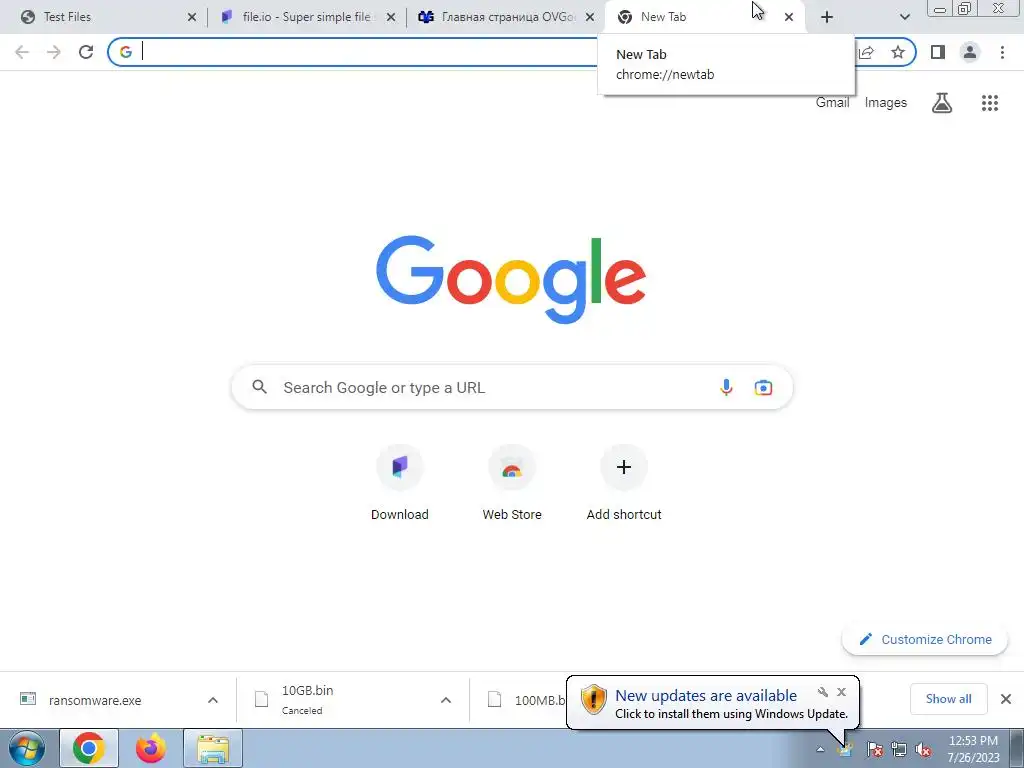Open the network tray icon
This screenshot has width=1024, height=768.
pyautogui.click(x=899, y=750)
